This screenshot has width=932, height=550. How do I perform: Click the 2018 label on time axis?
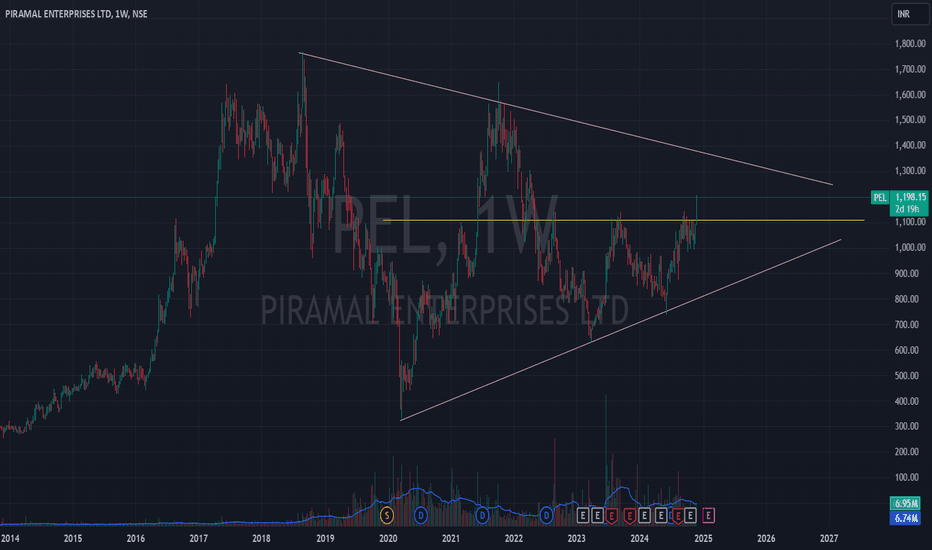(x=262, y=539)
